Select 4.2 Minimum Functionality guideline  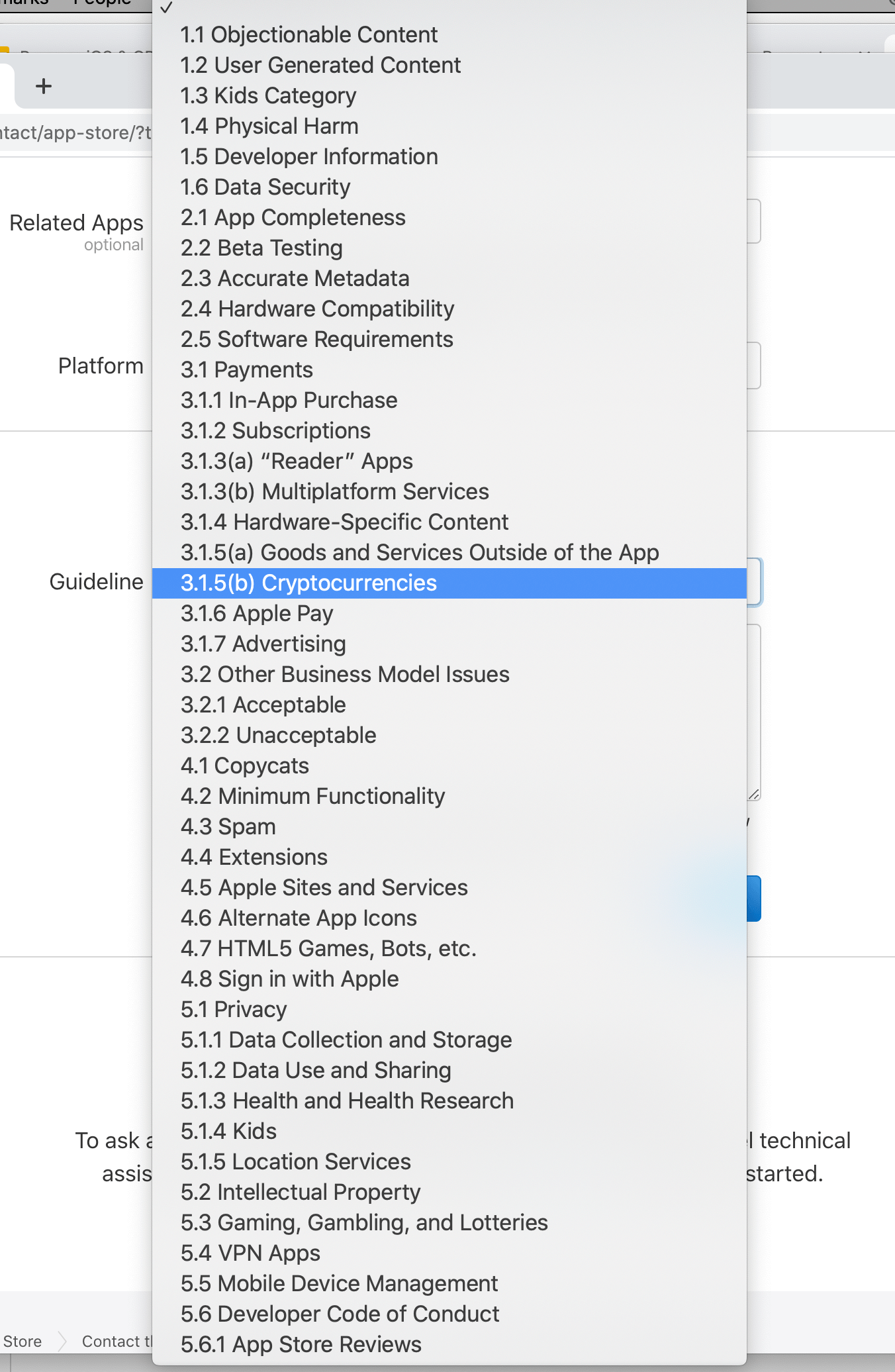pyautogui.click(x=313, y=796)
